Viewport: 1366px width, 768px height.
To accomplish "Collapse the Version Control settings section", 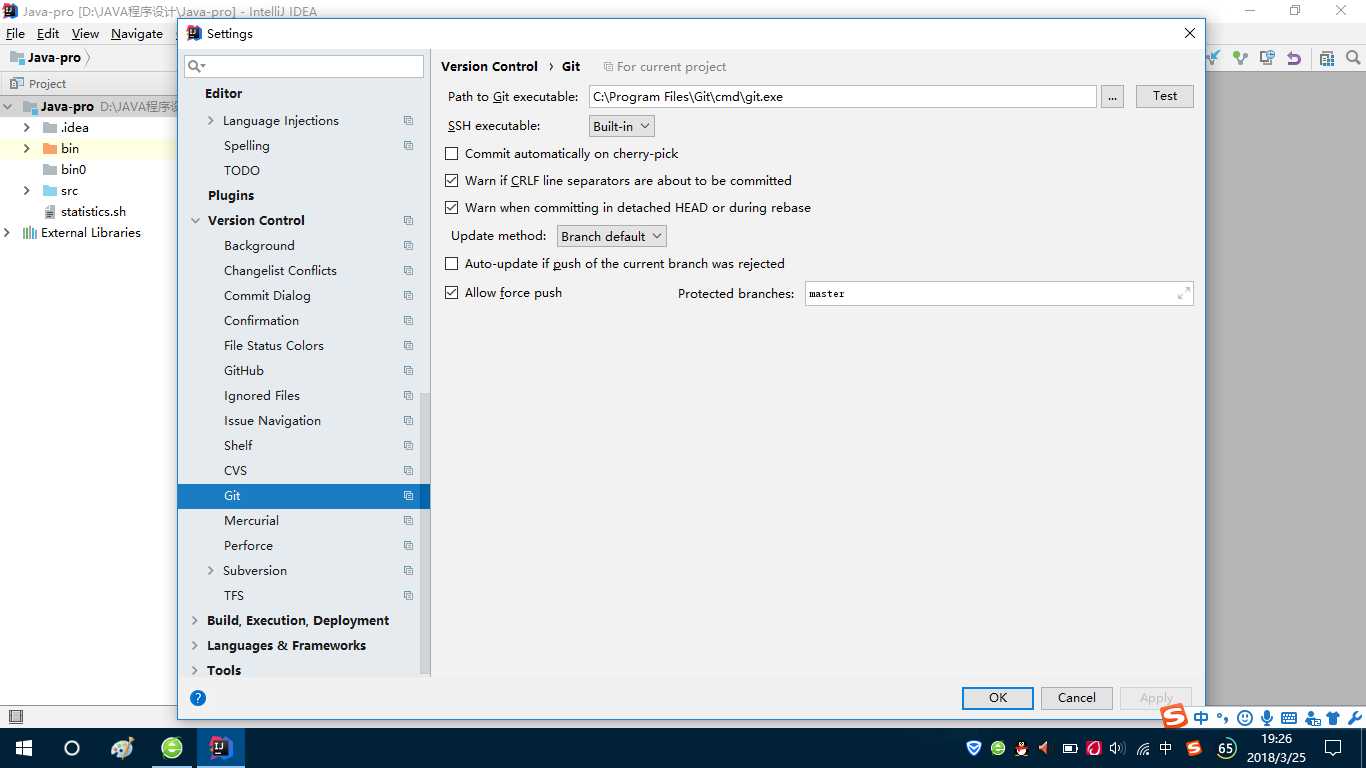I will click(x=195, y=221).
